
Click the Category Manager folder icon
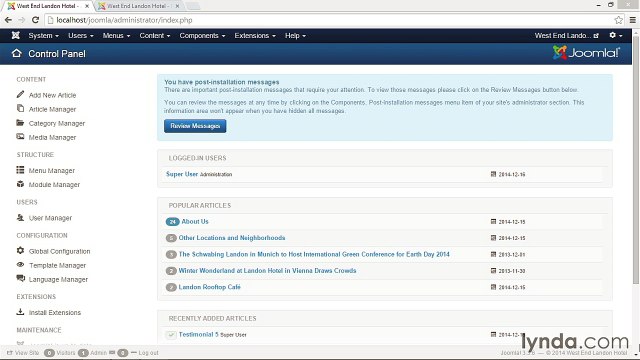coord(20,122)
